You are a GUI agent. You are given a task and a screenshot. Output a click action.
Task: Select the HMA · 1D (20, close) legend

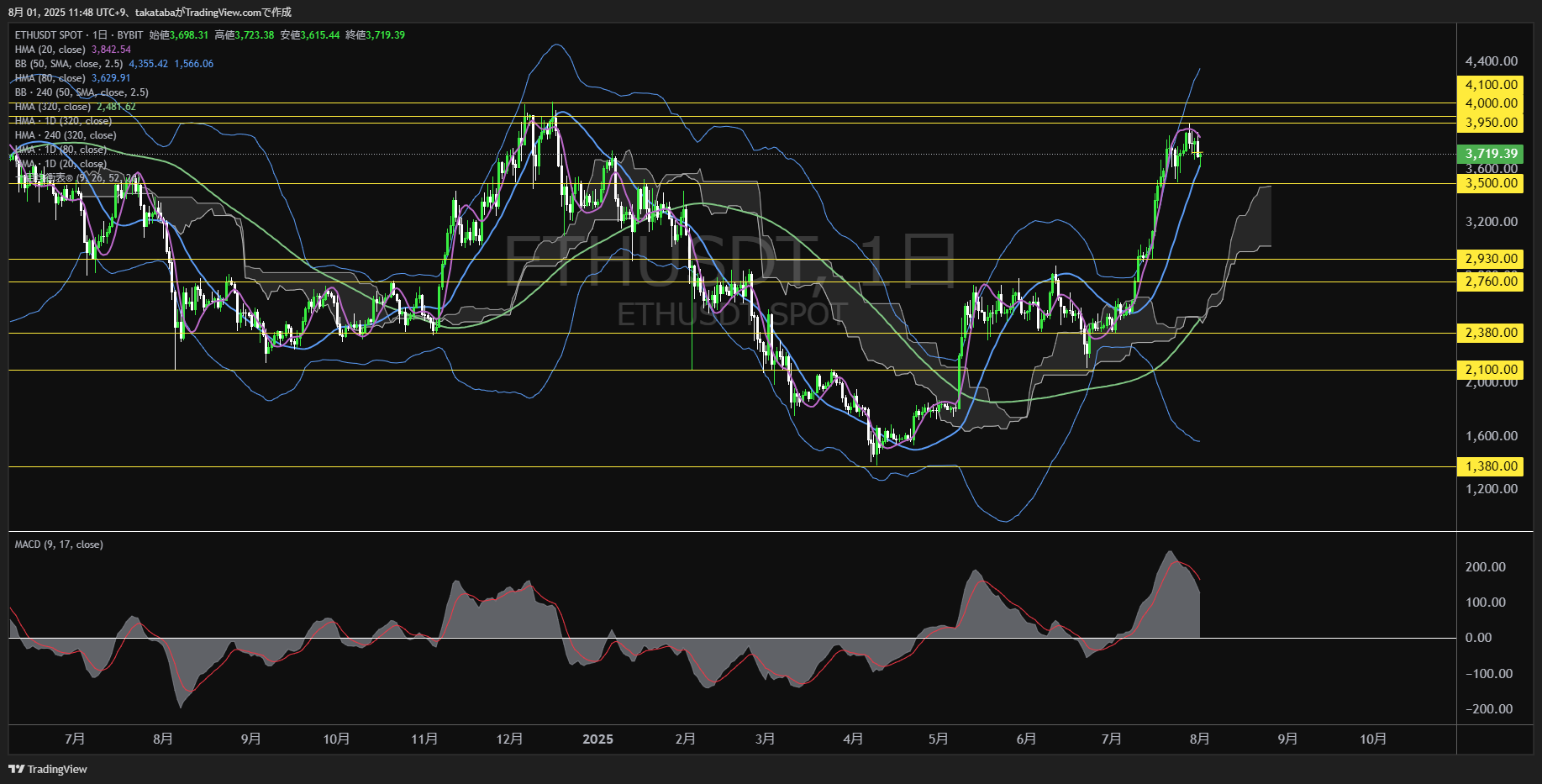click(x=61, y=164)
